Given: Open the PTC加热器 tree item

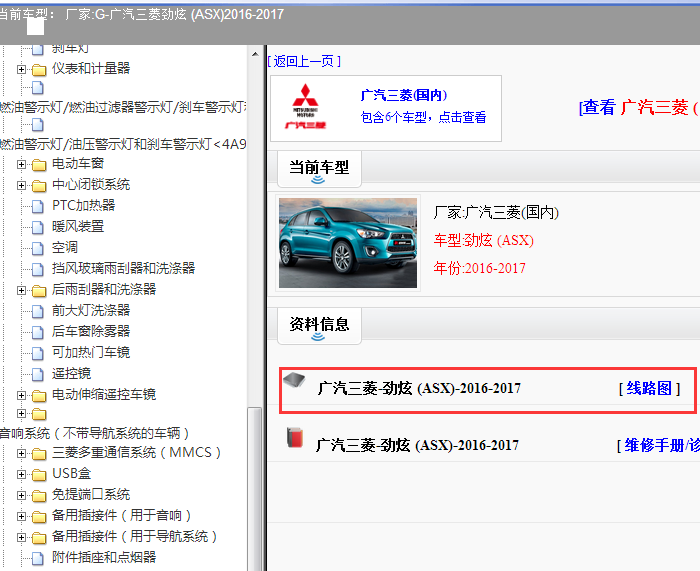Looking at the screenshot, I should click(83, 205).
